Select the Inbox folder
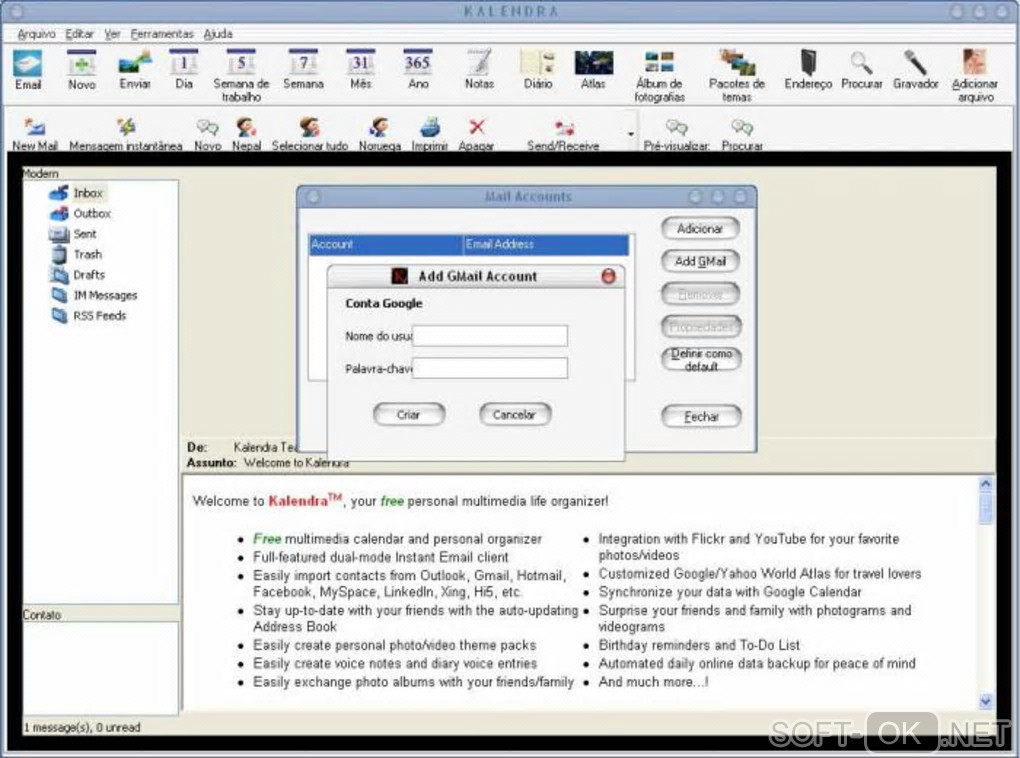1020x758 pixels. [77, 193]
